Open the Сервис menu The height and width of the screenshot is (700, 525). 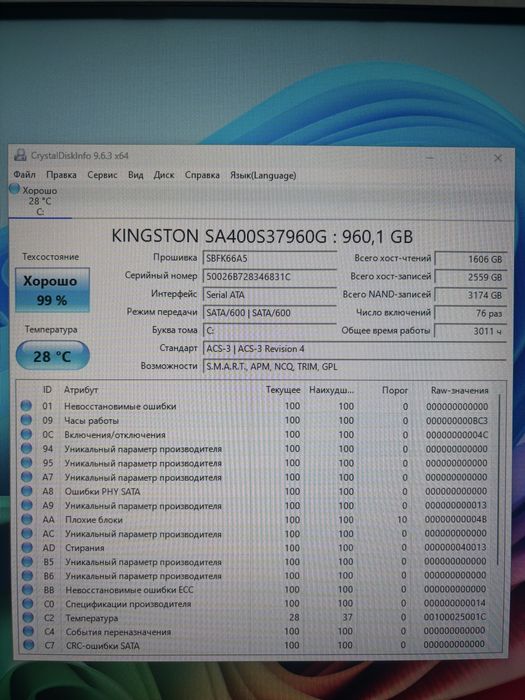click(x=102, y=175)
